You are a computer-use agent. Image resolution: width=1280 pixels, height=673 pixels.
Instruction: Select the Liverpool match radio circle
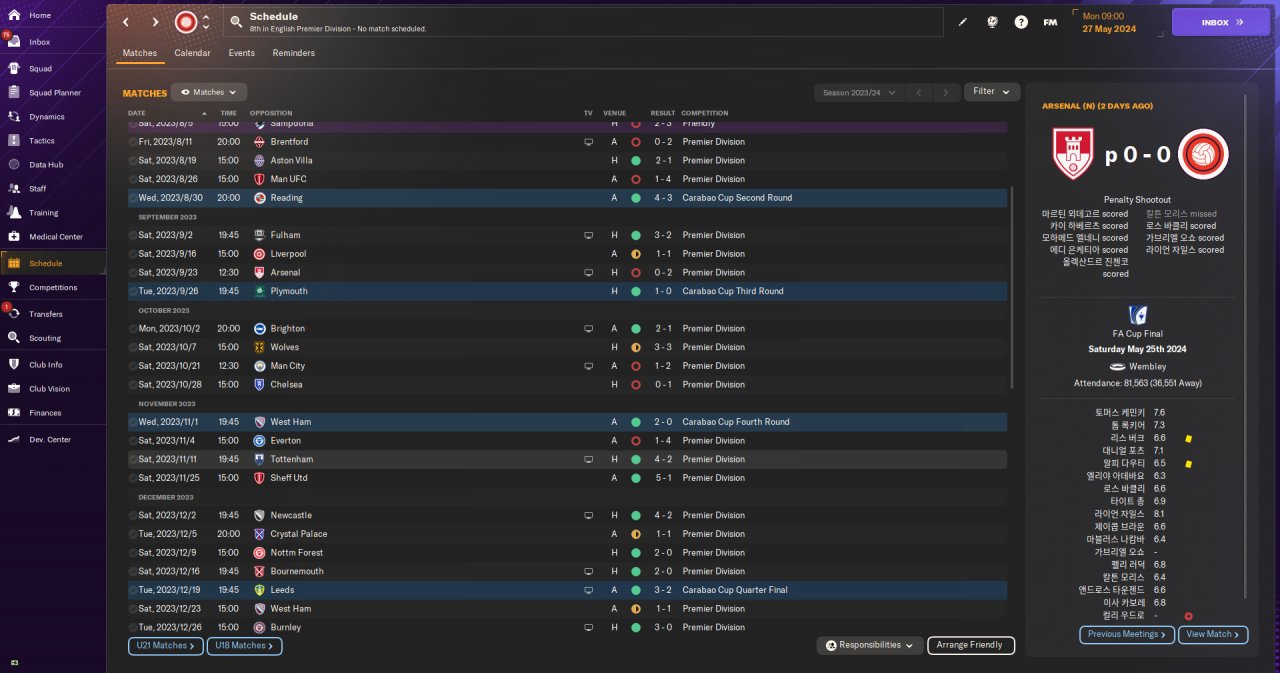click(133, 254)
